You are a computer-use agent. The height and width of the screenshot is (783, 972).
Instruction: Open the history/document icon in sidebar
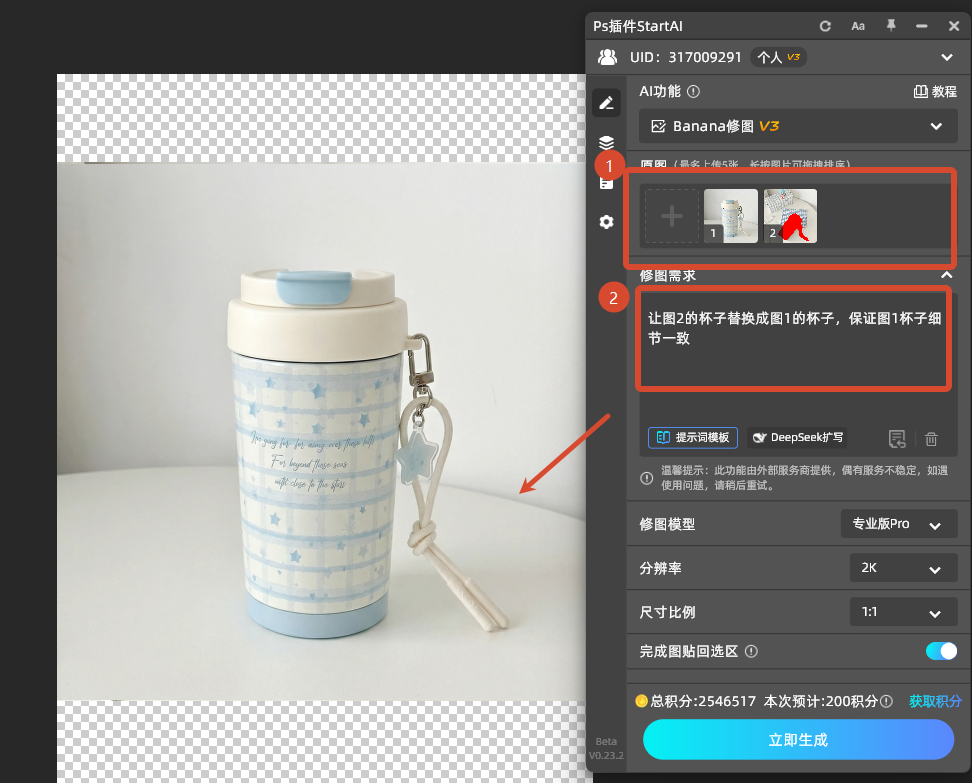[606, 182]
